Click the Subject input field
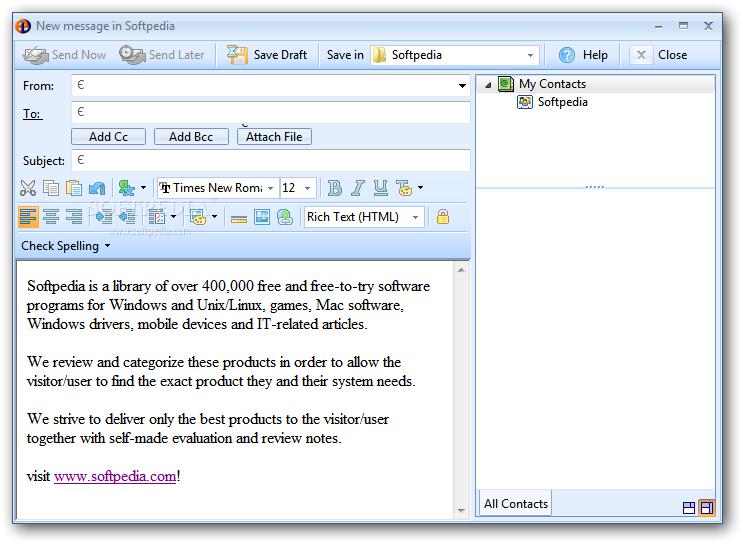The width and height of the screenshot is (743, 544). coord(271,160)
